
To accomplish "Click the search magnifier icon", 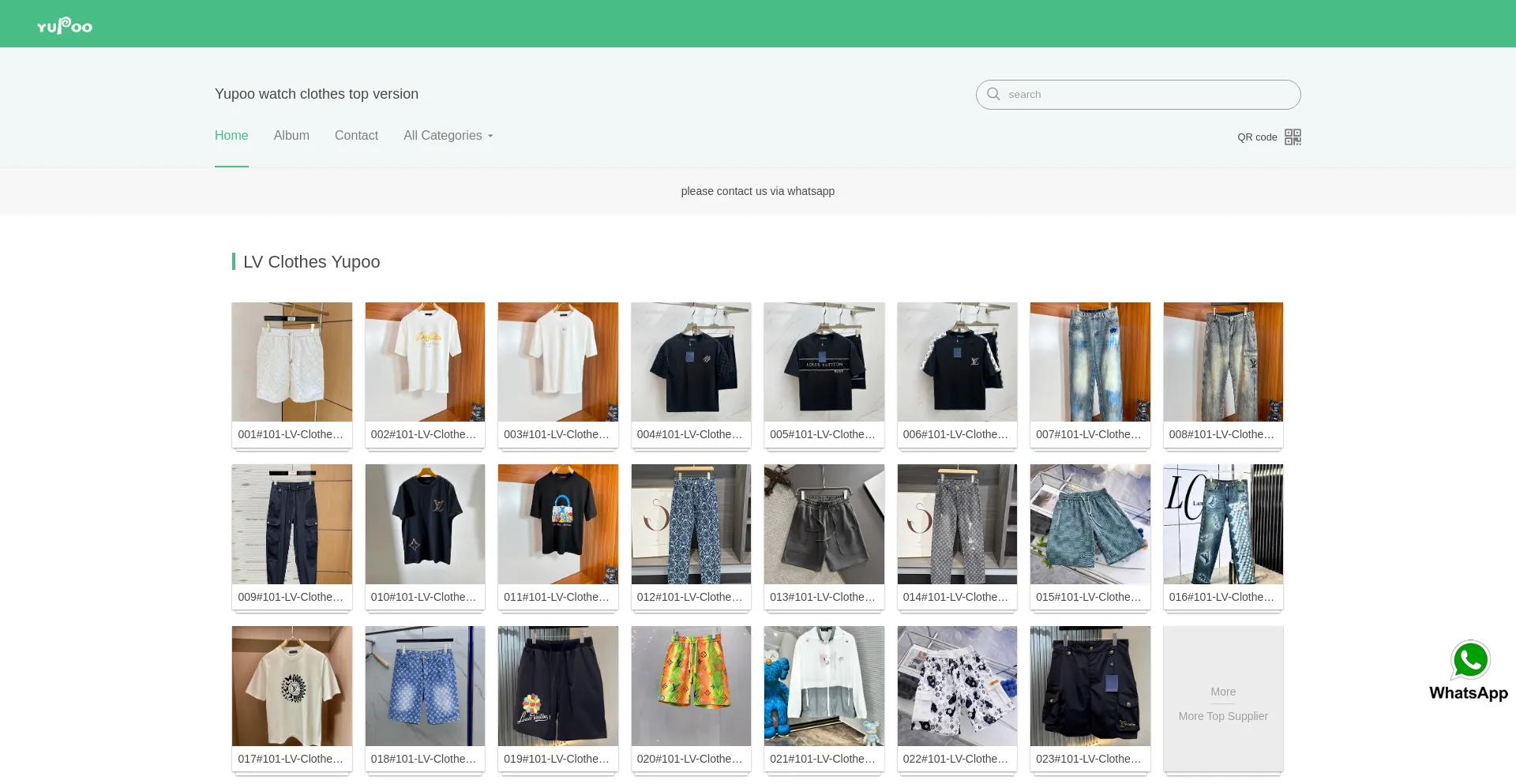I will [x=993, y=94].
